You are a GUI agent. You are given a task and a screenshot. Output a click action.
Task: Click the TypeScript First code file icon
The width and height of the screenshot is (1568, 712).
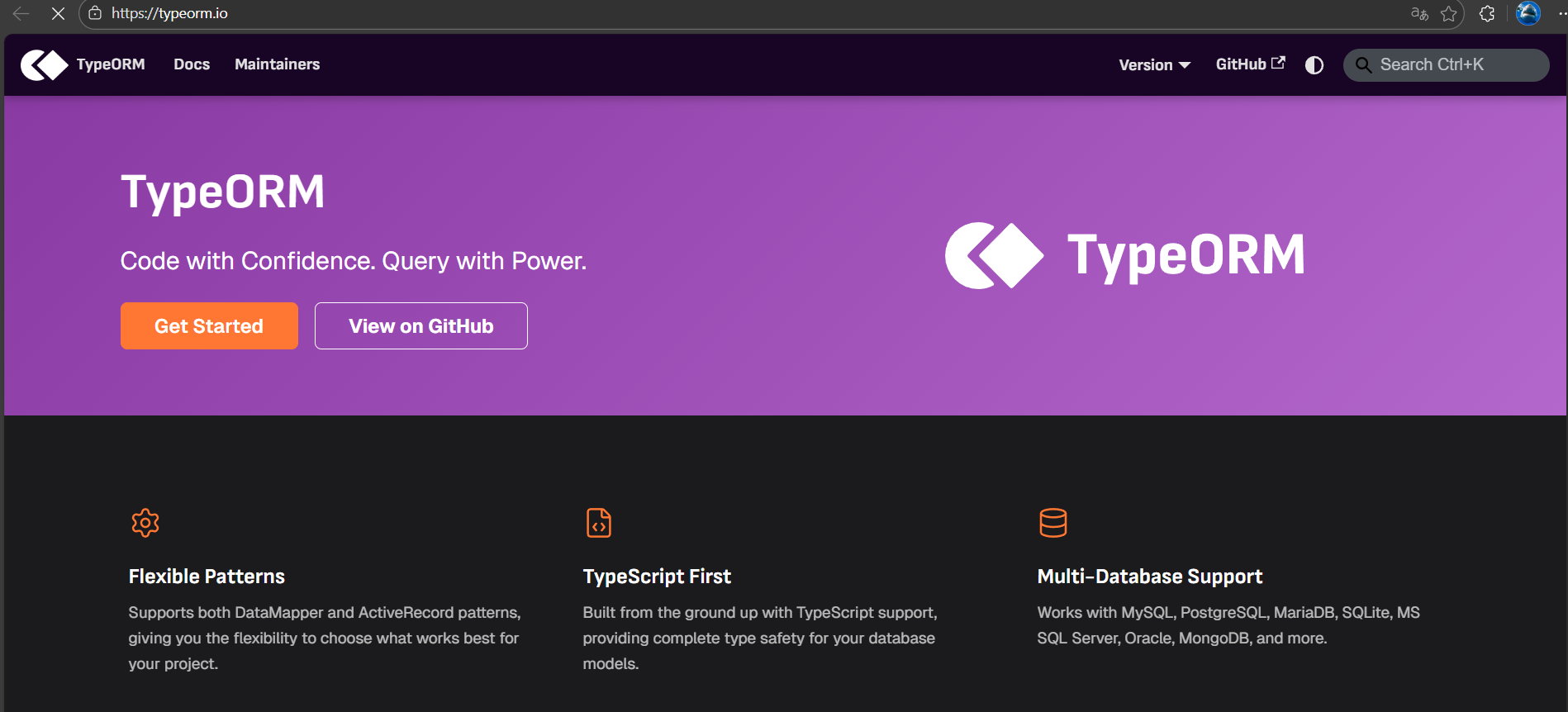(x=599, y=523)
